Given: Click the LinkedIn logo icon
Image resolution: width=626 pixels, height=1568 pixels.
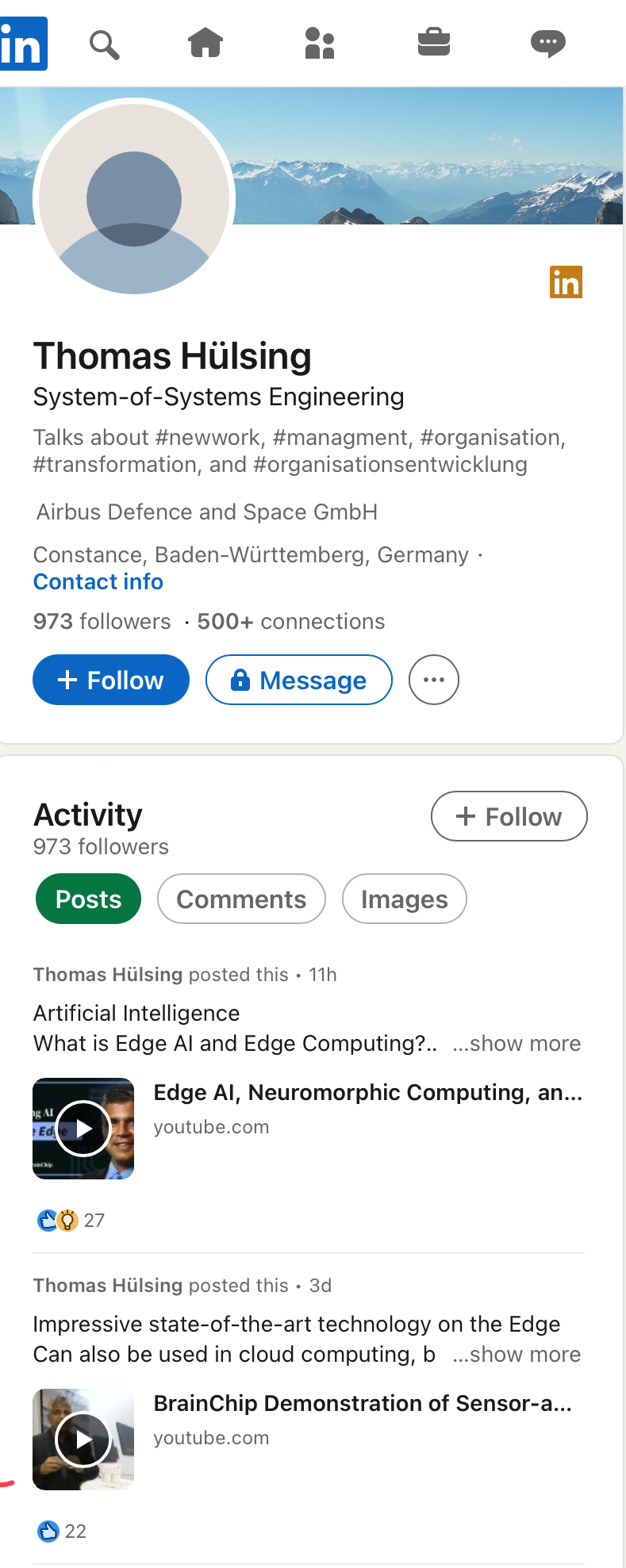Looking at the screenshot, I should [x=23, y=44].
